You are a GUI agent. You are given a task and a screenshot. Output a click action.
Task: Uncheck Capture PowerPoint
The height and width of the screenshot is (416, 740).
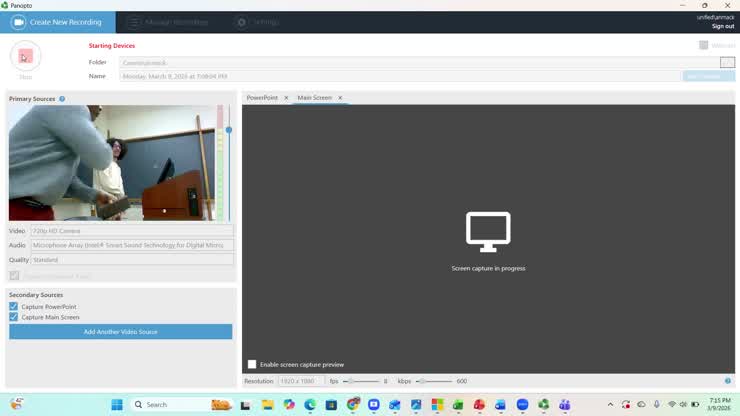click(x=13, y=306)
